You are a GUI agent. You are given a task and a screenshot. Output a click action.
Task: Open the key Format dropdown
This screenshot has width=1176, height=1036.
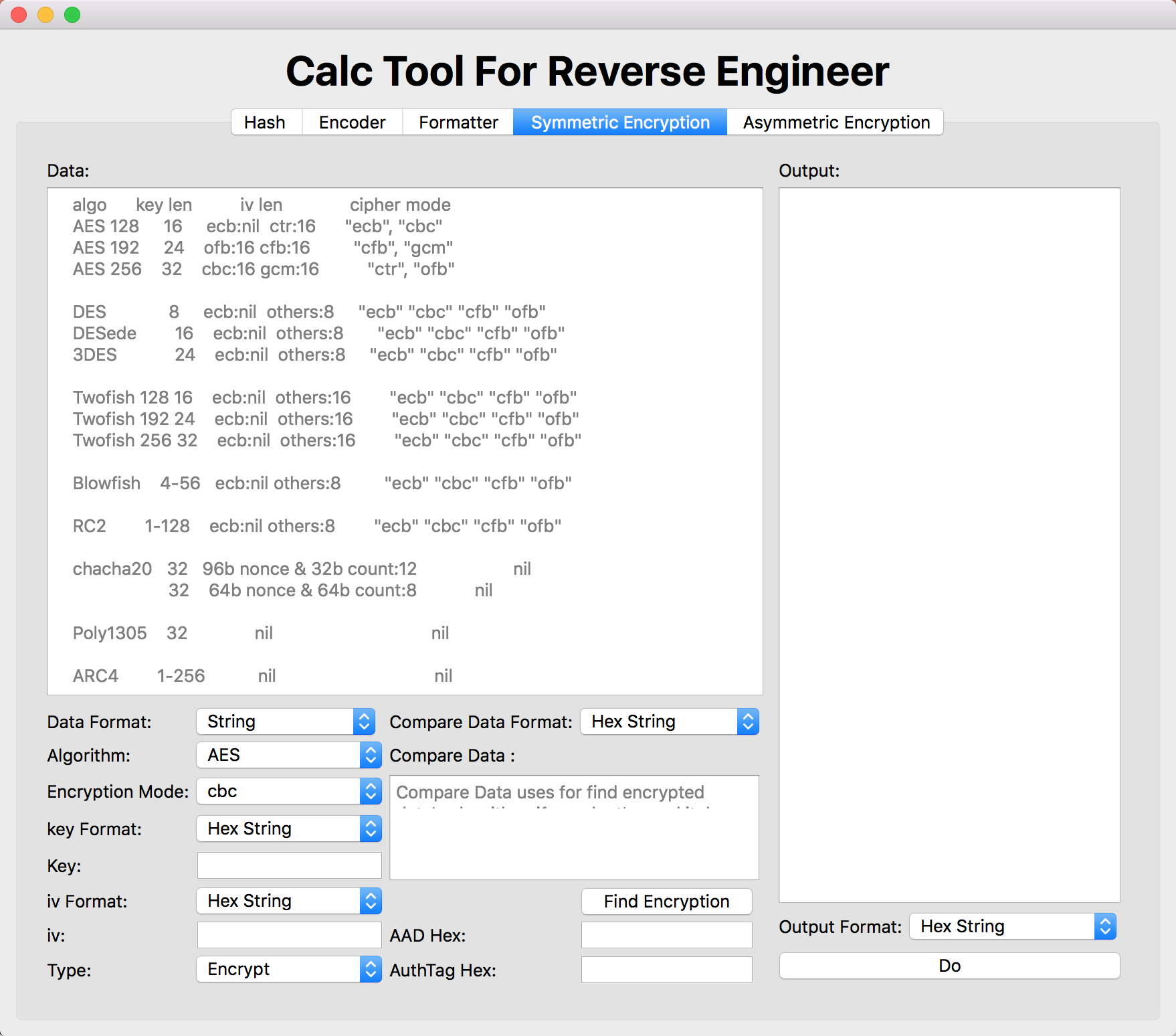(x=288, y=829)
